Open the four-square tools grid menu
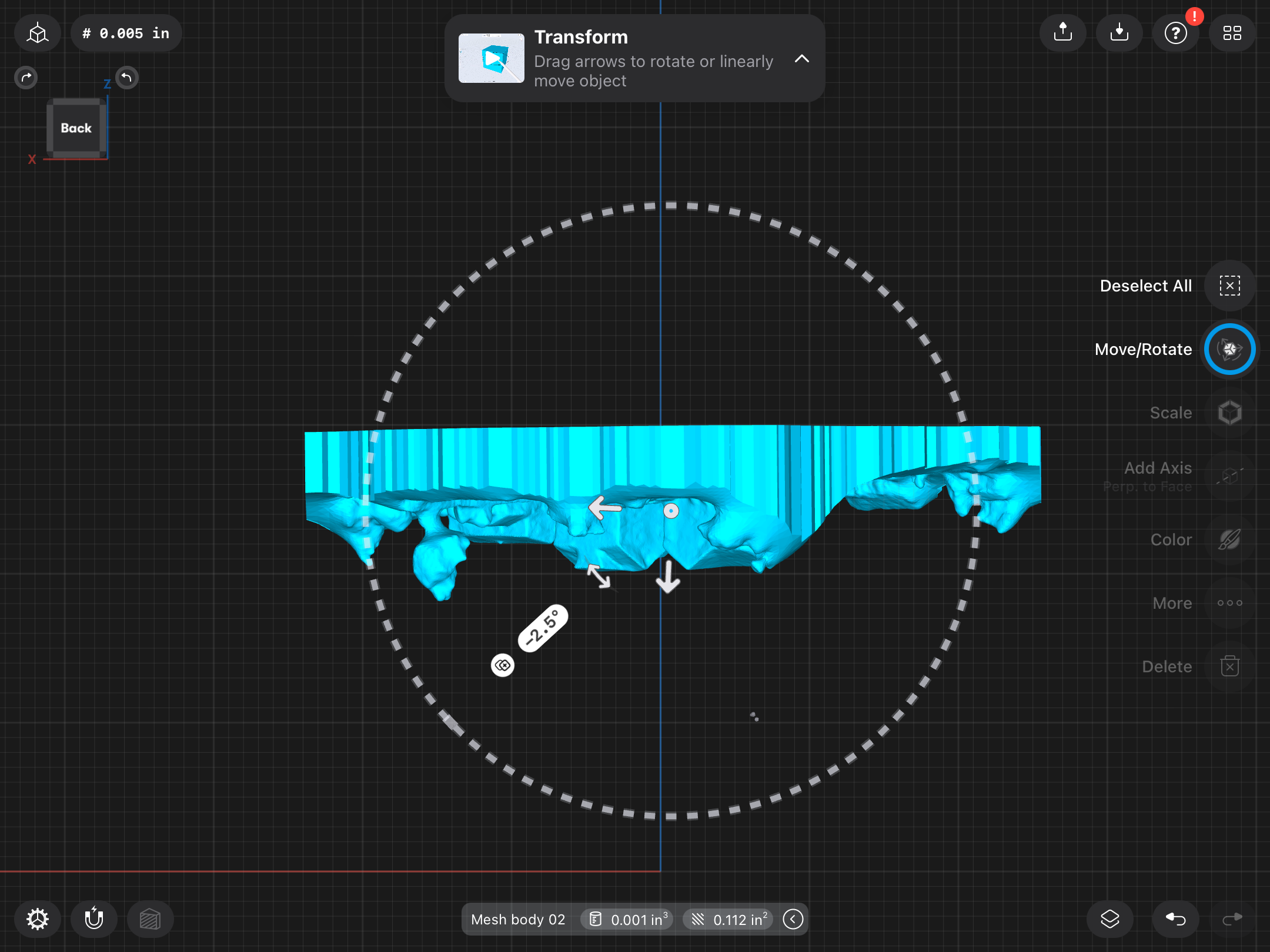This screenshot has height=952, width=1270. pos(1232,33)
